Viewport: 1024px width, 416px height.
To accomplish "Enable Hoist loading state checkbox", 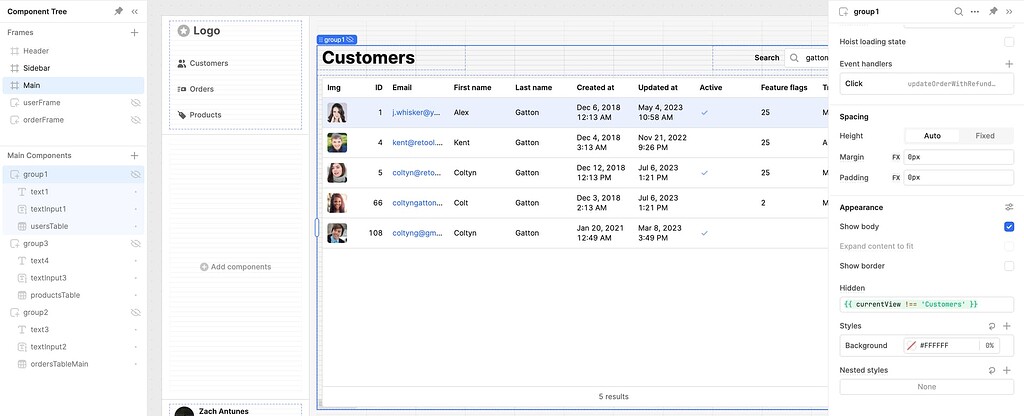I will coord(1009,42).
